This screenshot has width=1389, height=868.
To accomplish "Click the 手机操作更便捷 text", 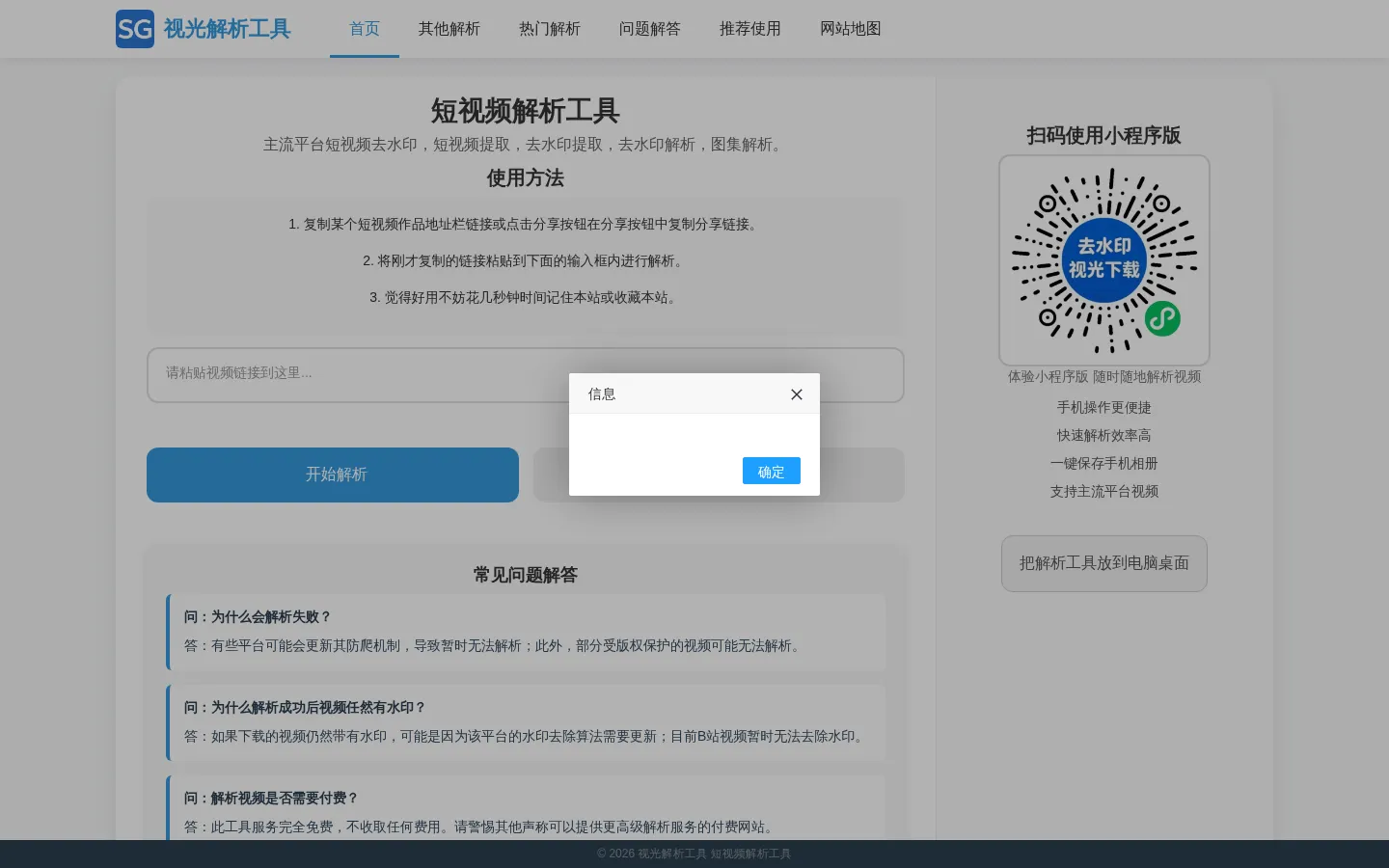I will click(x=1104, y=407).
